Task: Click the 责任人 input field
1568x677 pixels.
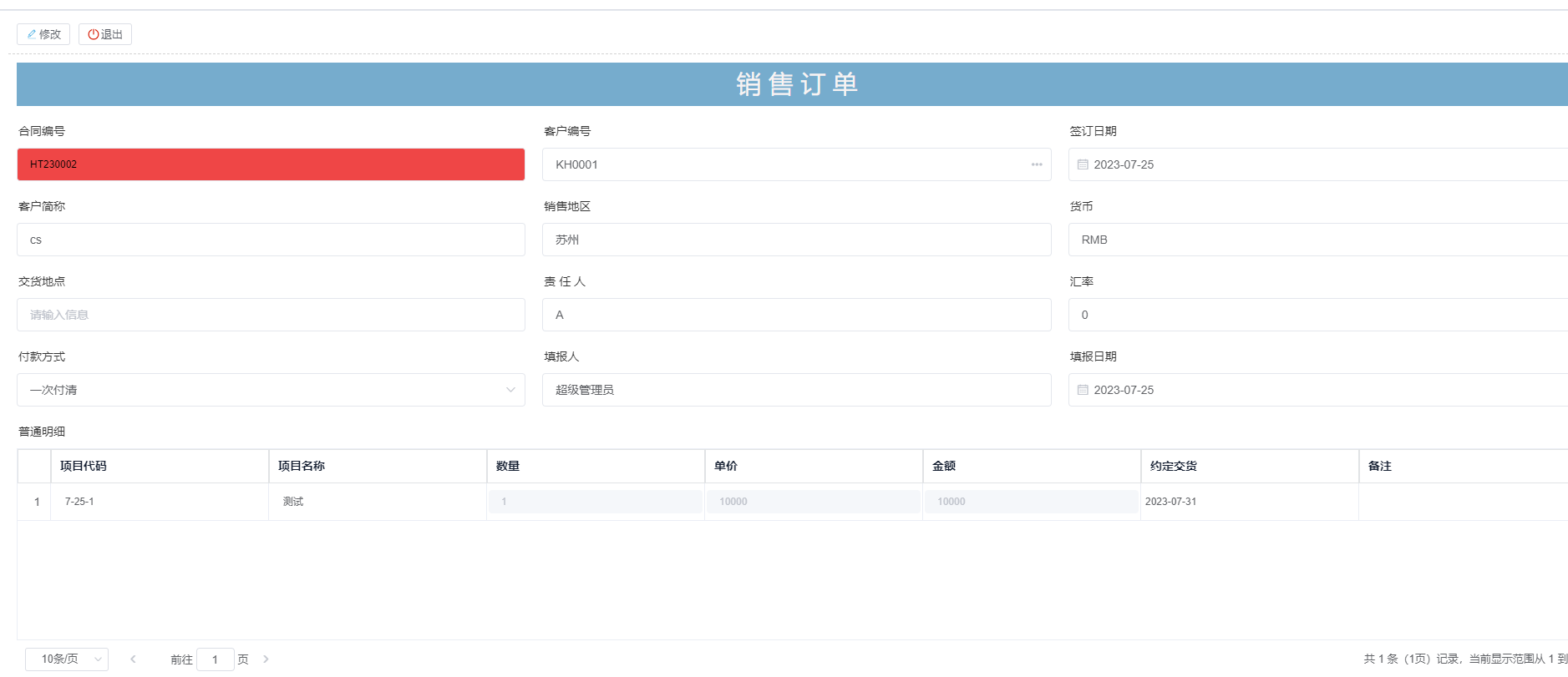Action: (795, 315)
